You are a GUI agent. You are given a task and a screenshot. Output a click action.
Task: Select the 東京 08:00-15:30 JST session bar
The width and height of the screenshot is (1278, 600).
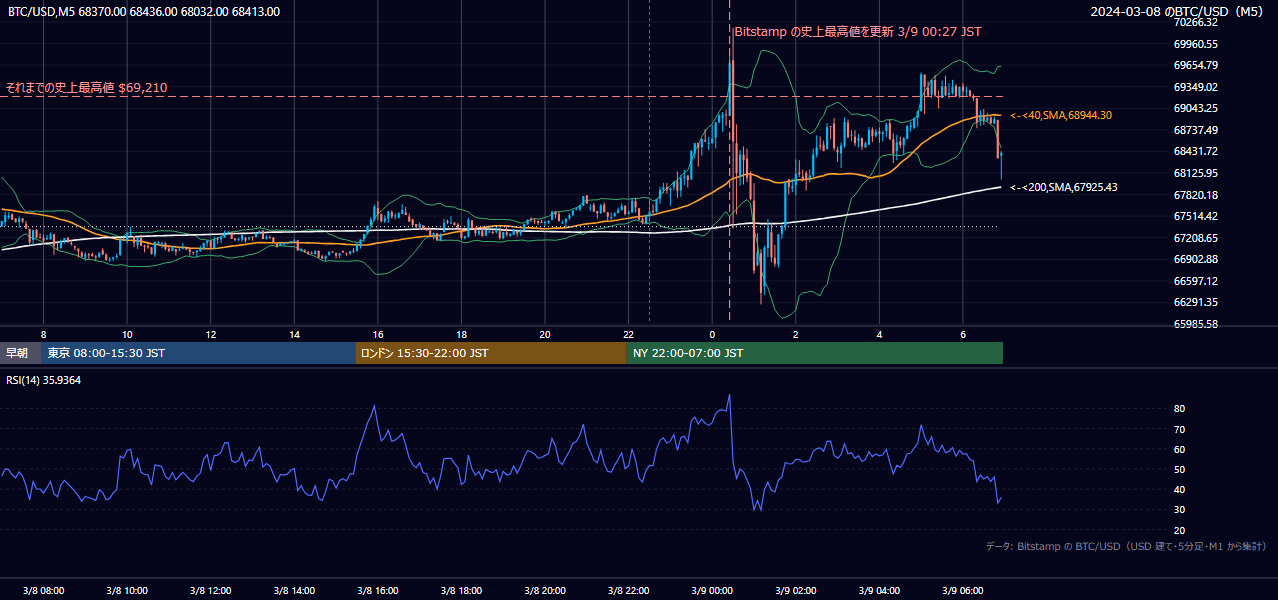(x=198, y=353)
